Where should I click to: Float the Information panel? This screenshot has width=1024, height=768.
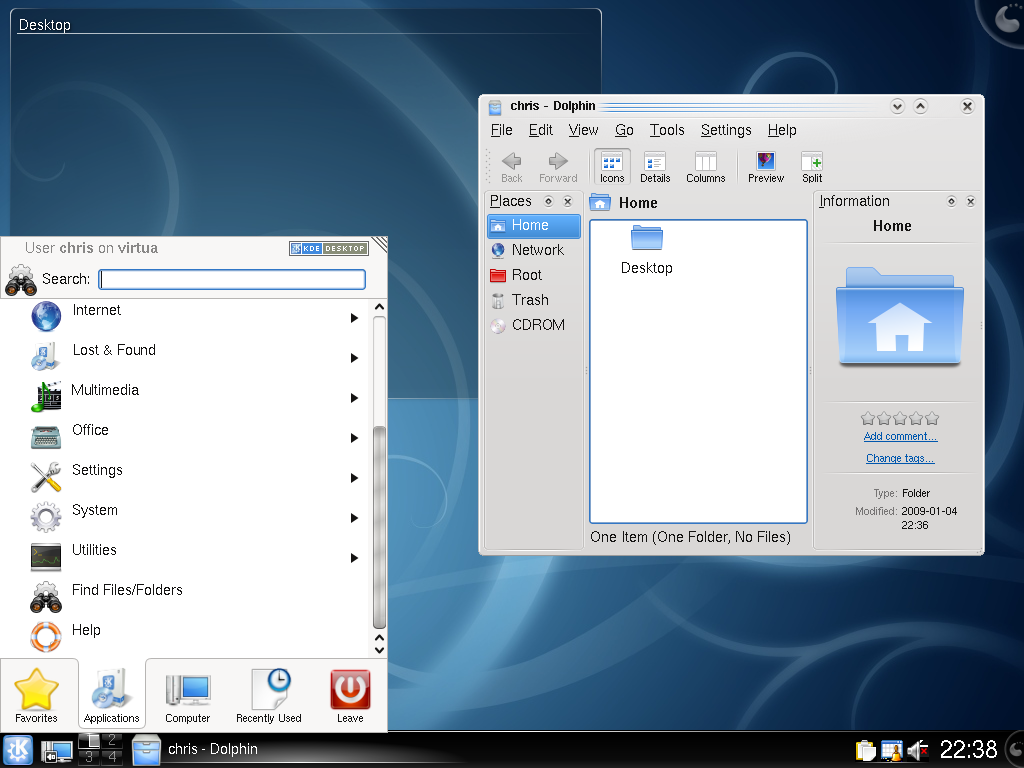coord(952,201)
